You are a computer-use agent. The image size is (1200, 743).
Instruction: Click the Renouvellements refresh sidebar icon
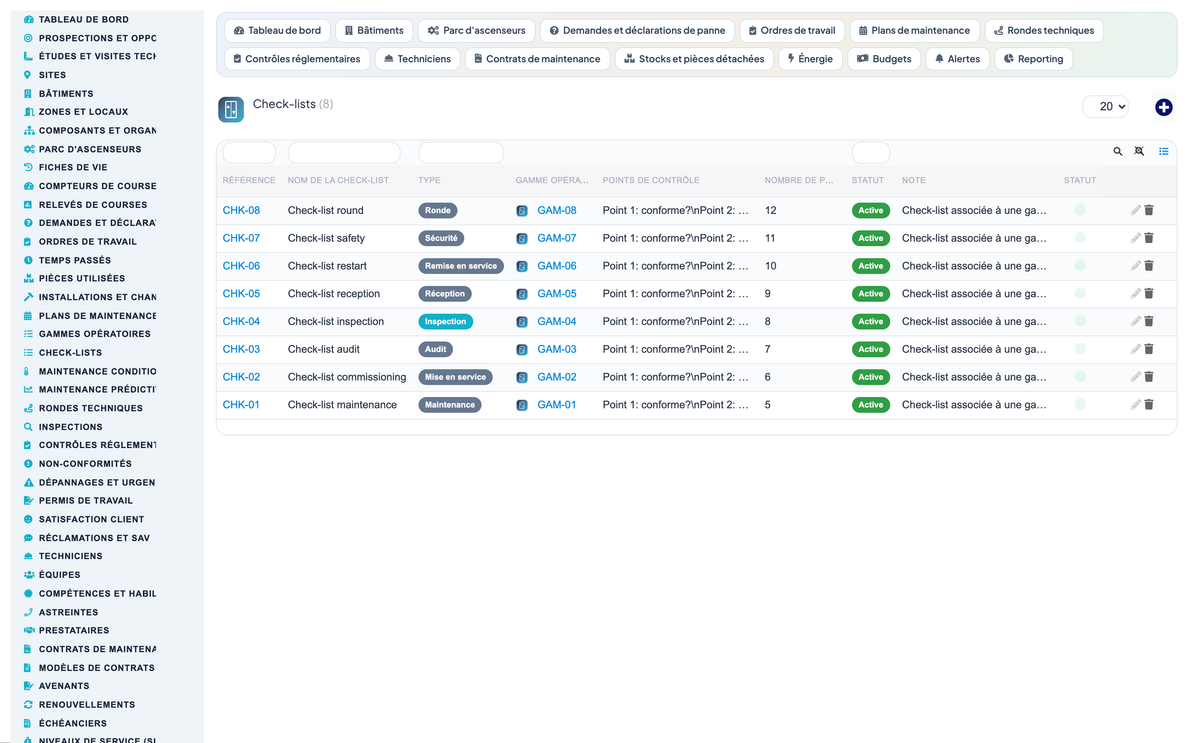(28, 704)
